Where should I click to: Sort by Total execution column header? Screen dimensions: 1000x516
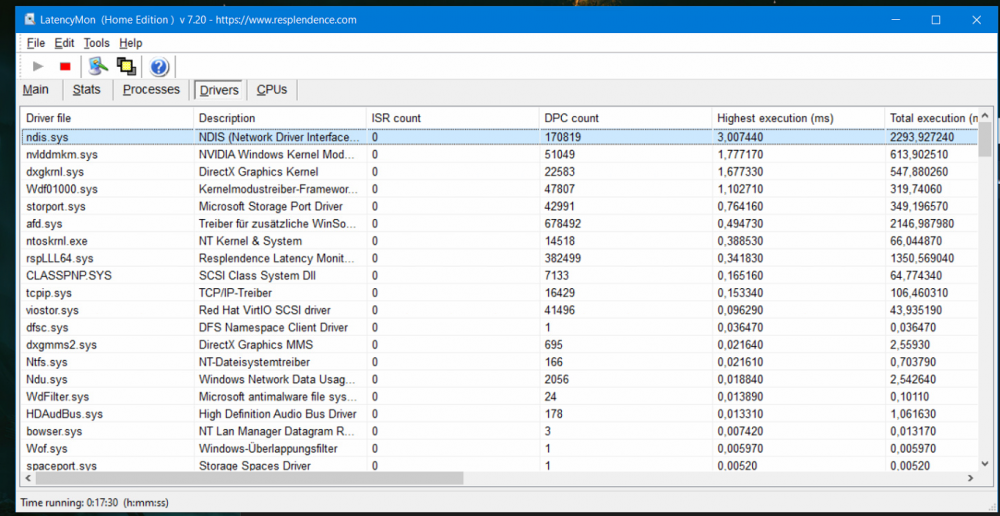point(932,118)
